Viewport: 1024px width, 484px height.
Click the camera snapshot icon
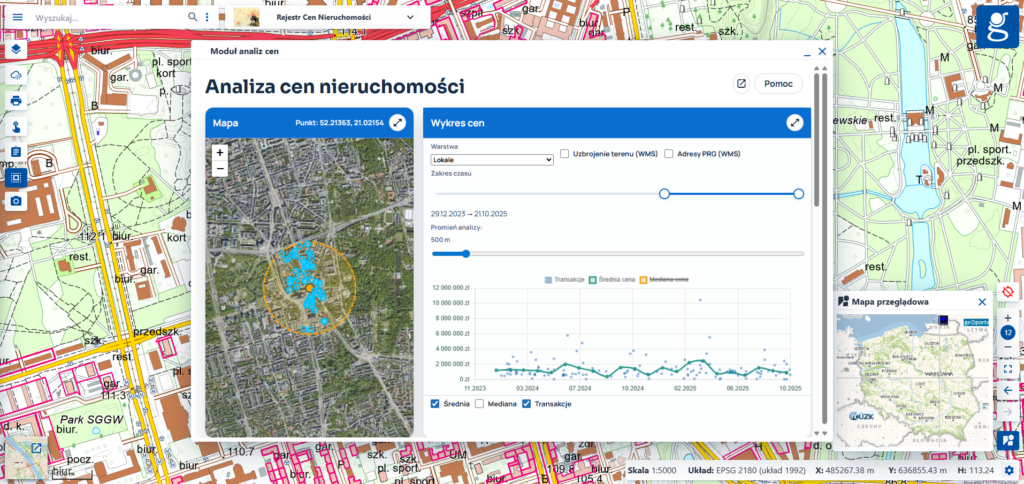pos(16,202)
